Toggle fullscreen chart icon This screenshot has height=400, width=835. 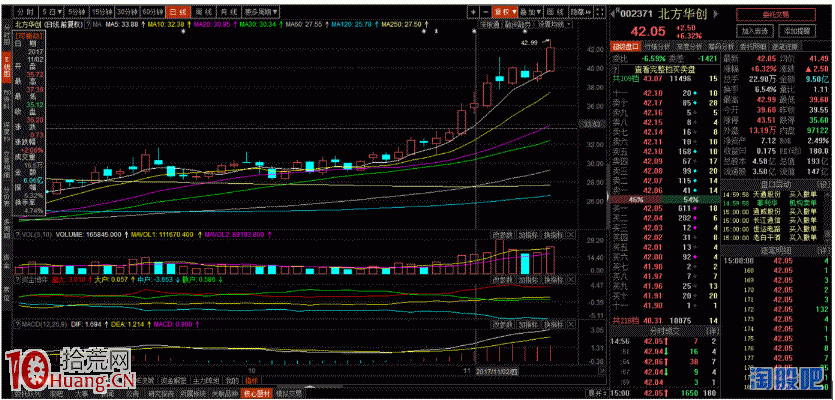(600, 12)
